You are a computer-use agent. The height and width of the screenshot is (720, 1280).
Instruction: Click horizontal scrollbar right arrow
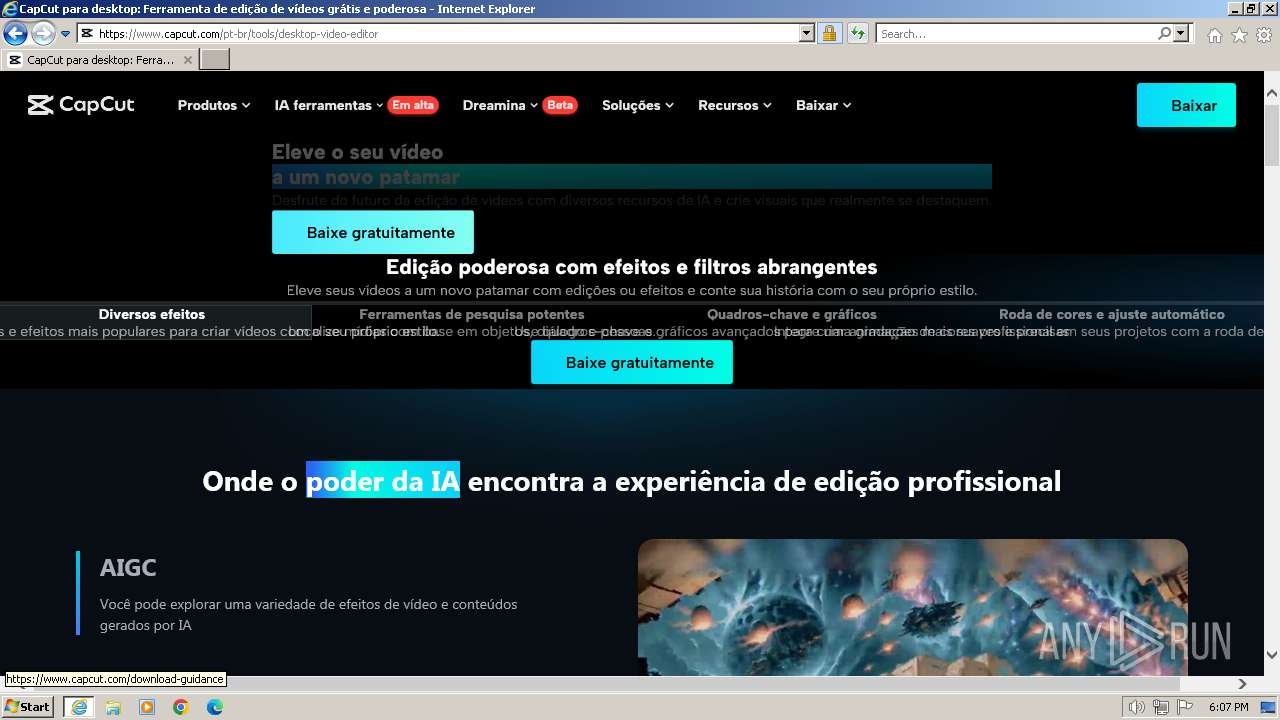click(x=1243, y=684)
